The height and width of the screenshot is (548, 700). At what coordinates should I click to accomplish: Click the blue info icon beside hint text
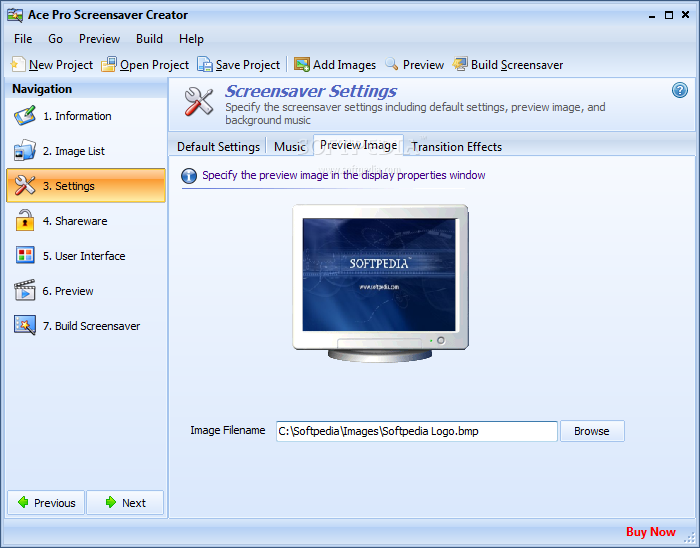tap(189, 176)
